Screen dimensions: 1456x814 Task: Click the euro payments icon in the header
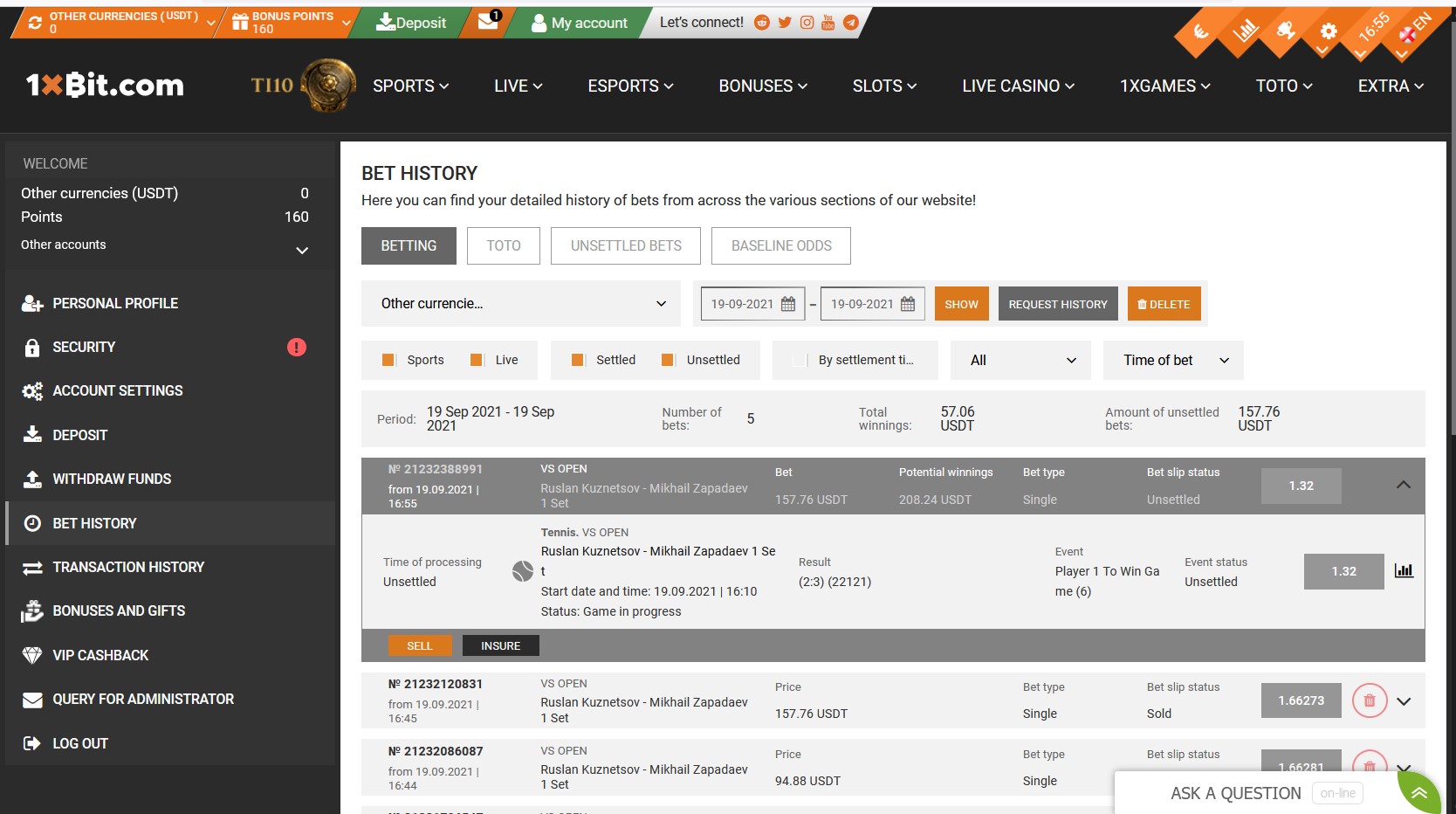pyautogui.click(x=1201, y=32)
